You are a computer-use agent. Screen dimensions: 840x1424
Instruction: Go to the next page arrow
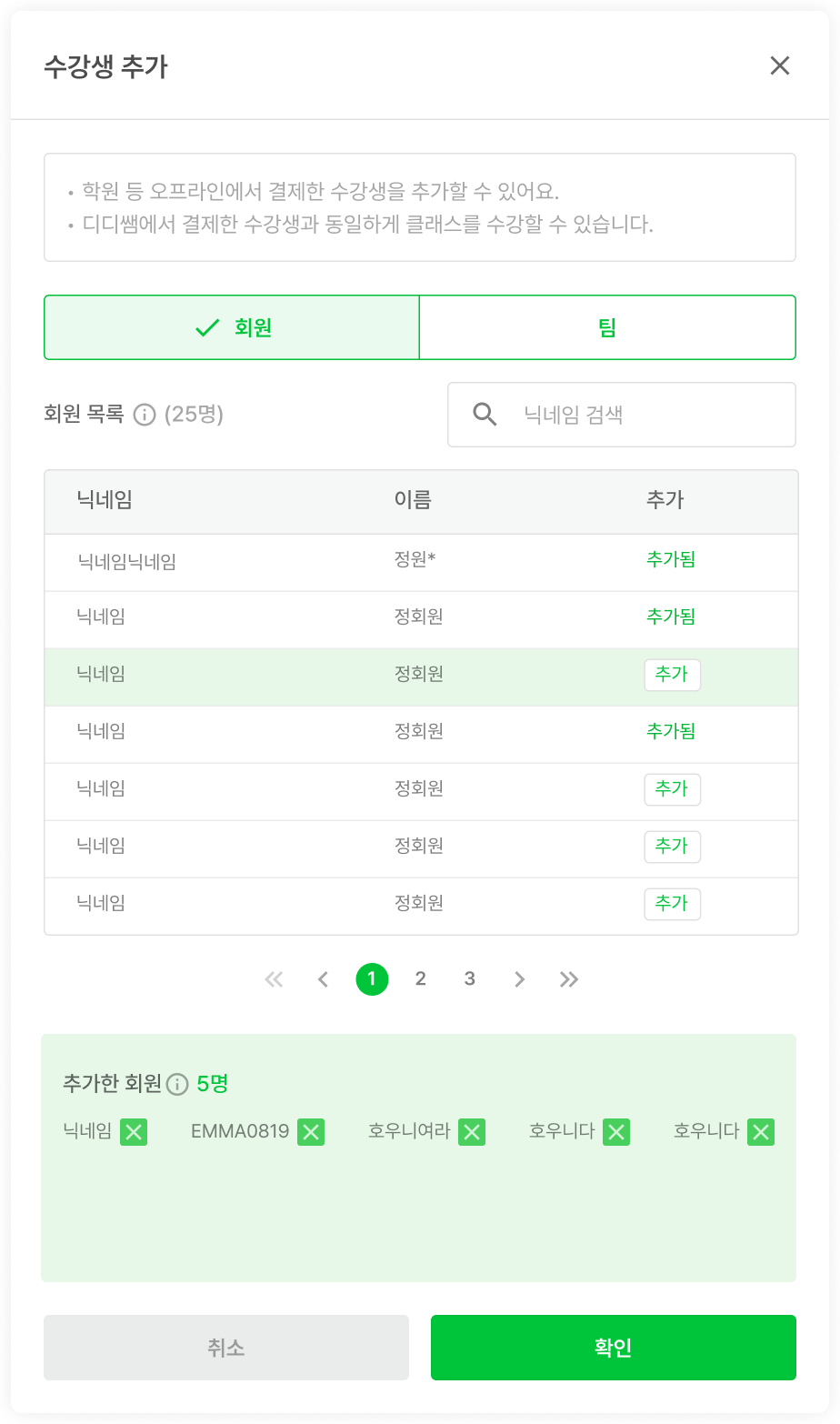click(x=519, y=979)
